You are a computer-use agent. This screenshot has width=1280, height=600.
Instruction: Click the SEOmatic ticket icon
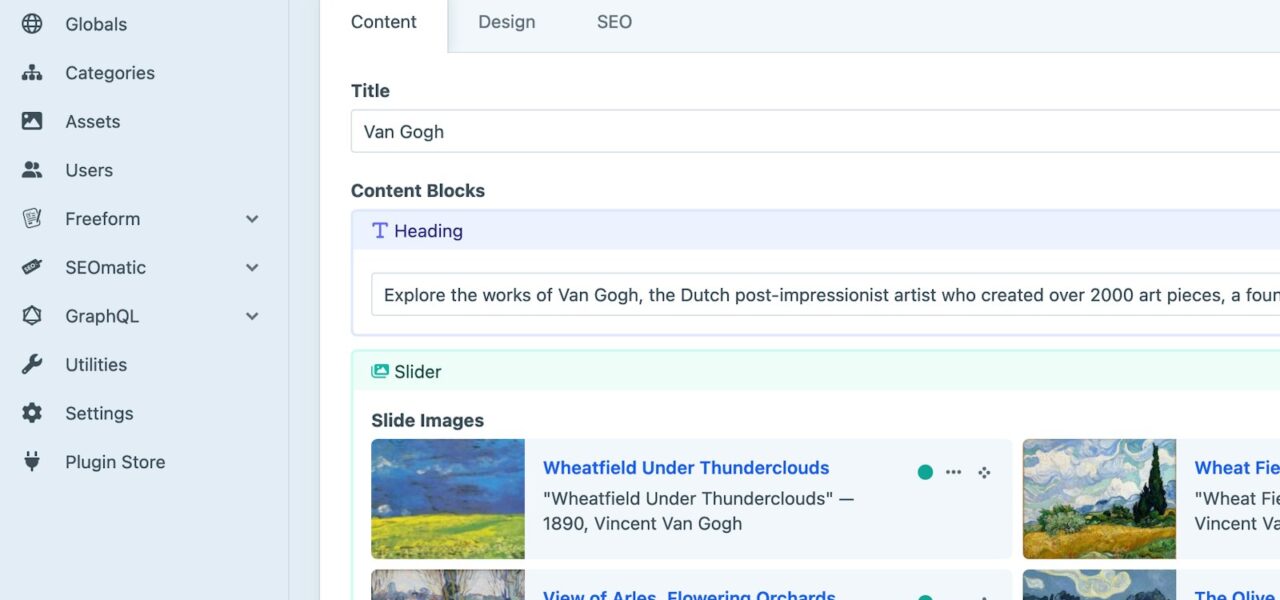pyautogui.click(x=32, y=267)
